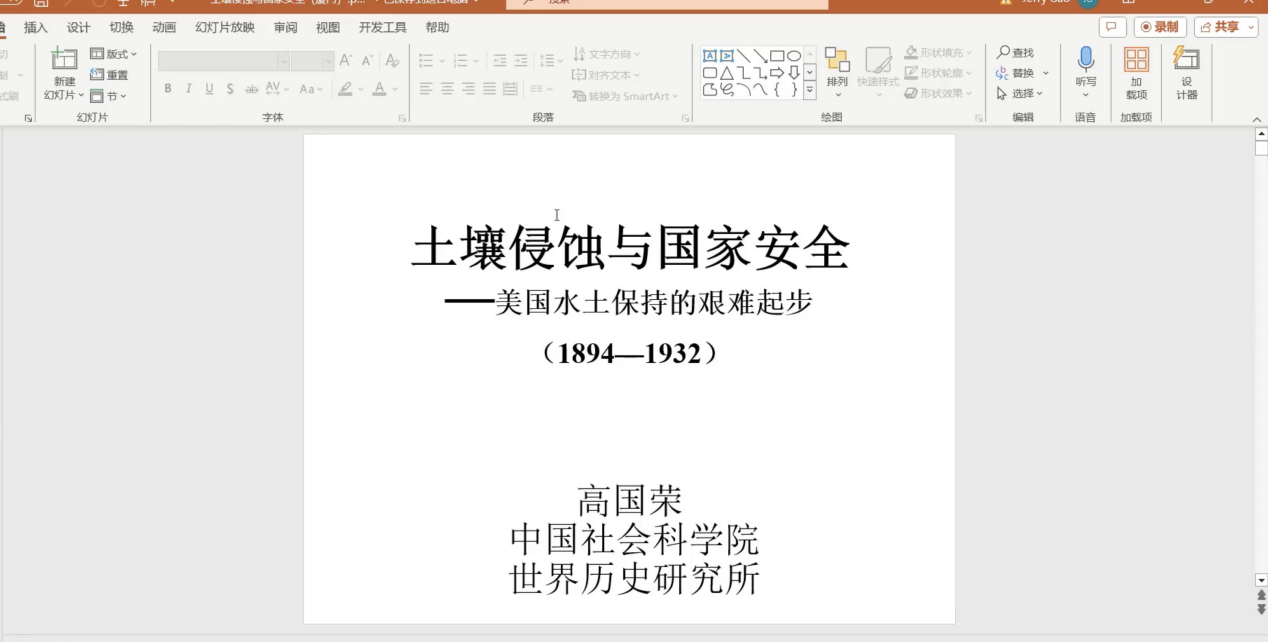Switch to the Slide Show (幻灯片放映) tab
The height and width of the screenshot is (642, 1268).
(224, 27)
